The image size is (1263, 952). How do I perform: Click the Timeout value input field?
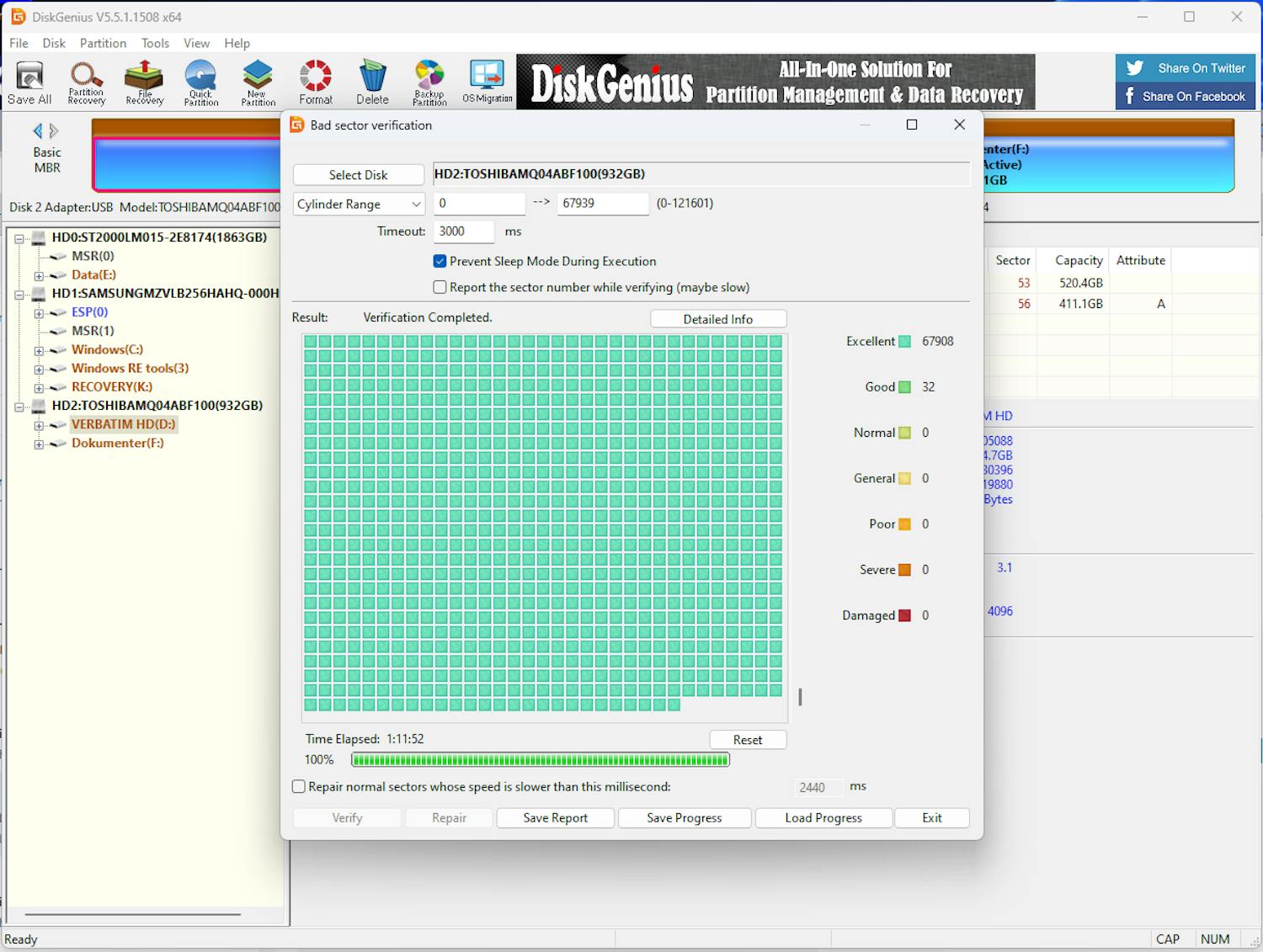coord(463,231)
